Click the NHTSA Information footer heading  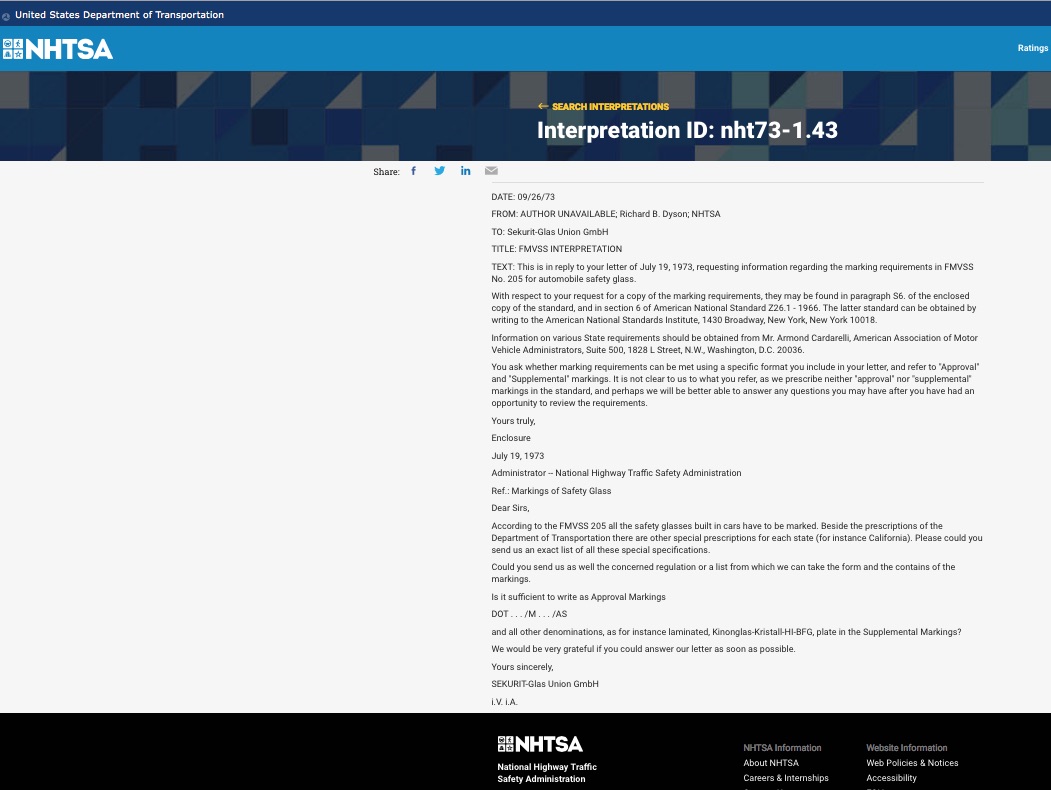coord(782,747)
